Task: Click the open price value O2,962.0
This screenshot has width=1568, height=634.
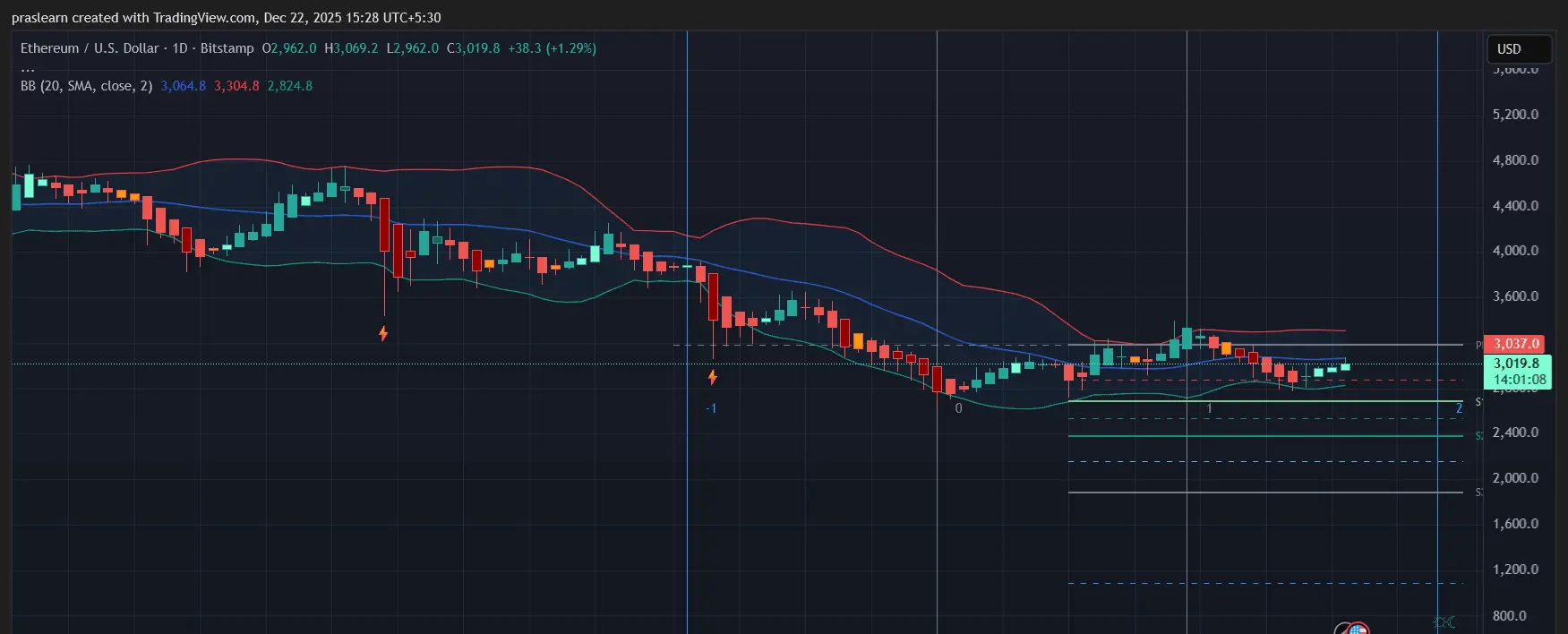Action: point(289,48)
